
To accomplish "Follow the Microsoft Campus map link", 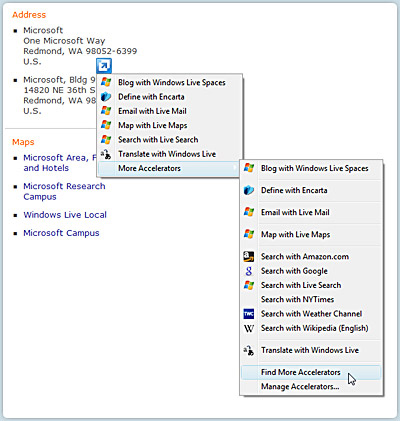I will pos(61,233).
